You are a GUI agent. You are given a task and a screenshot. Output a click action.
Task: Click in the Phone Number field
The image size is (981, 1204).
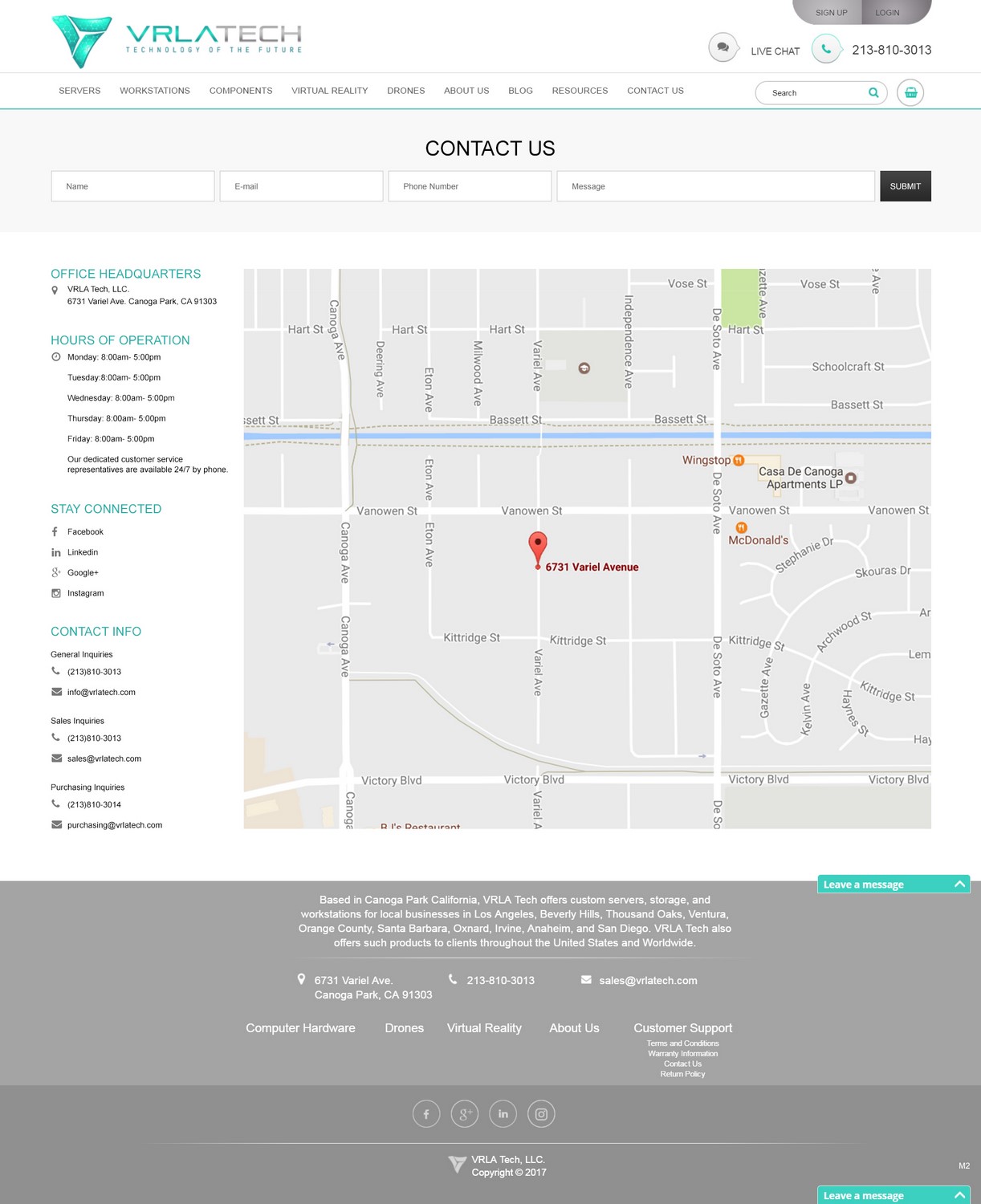coord(470,186)
